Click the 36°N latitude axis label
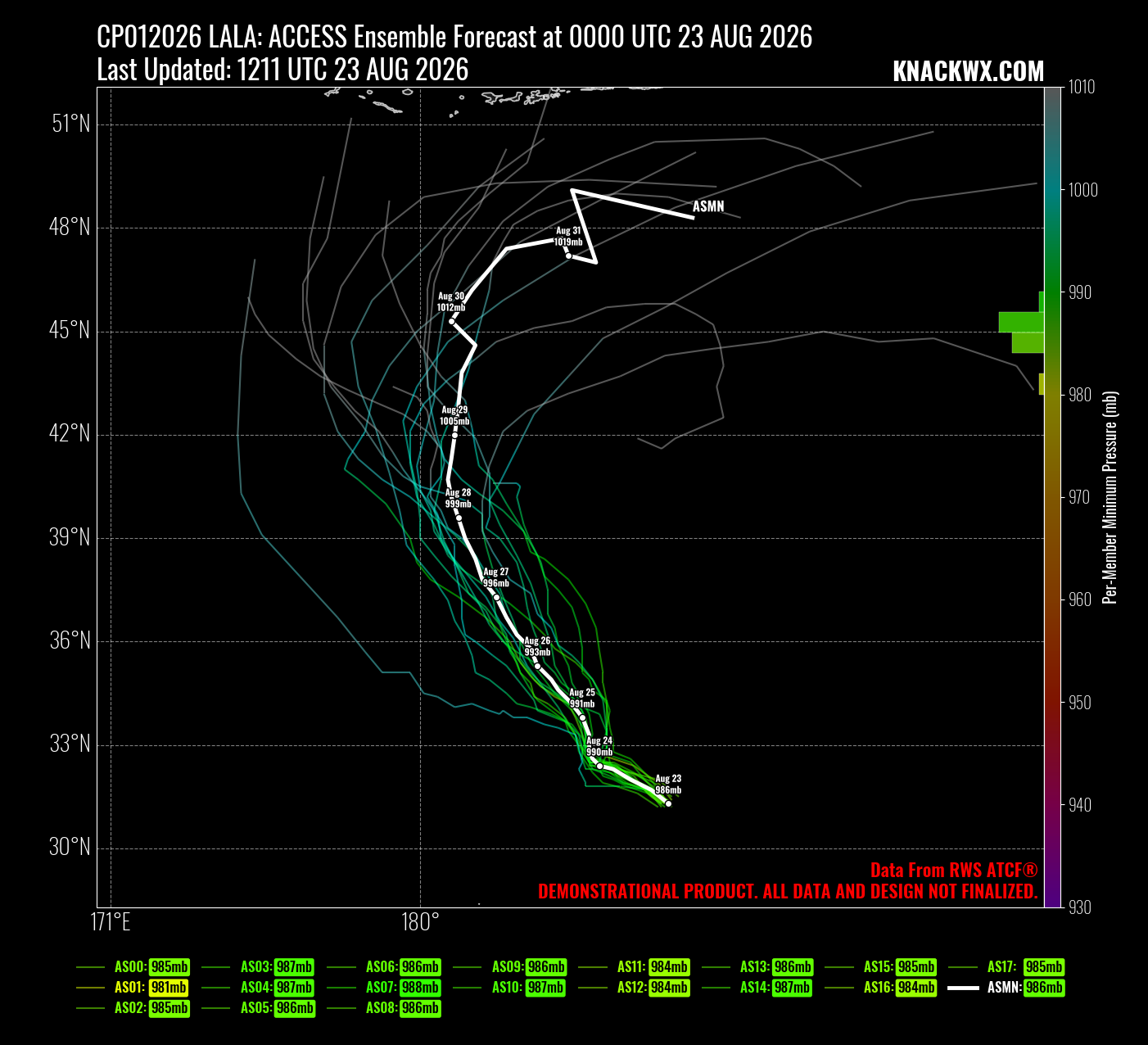The width and height of the screenshot is (1148, 1045). pyautogui.click(x=70, y=641)
